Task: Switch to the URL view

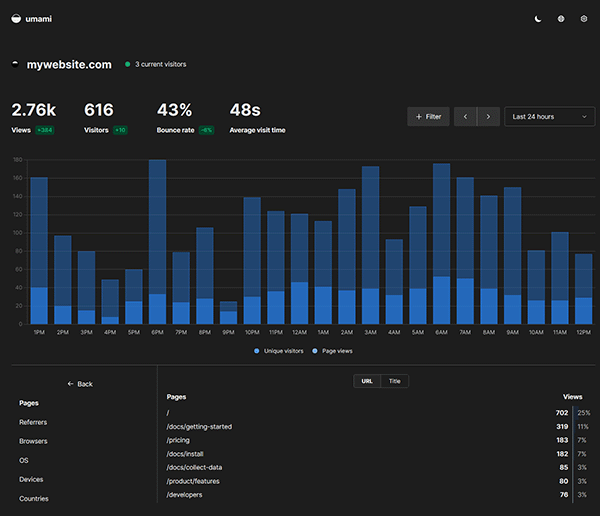Action: pos(366,381)
